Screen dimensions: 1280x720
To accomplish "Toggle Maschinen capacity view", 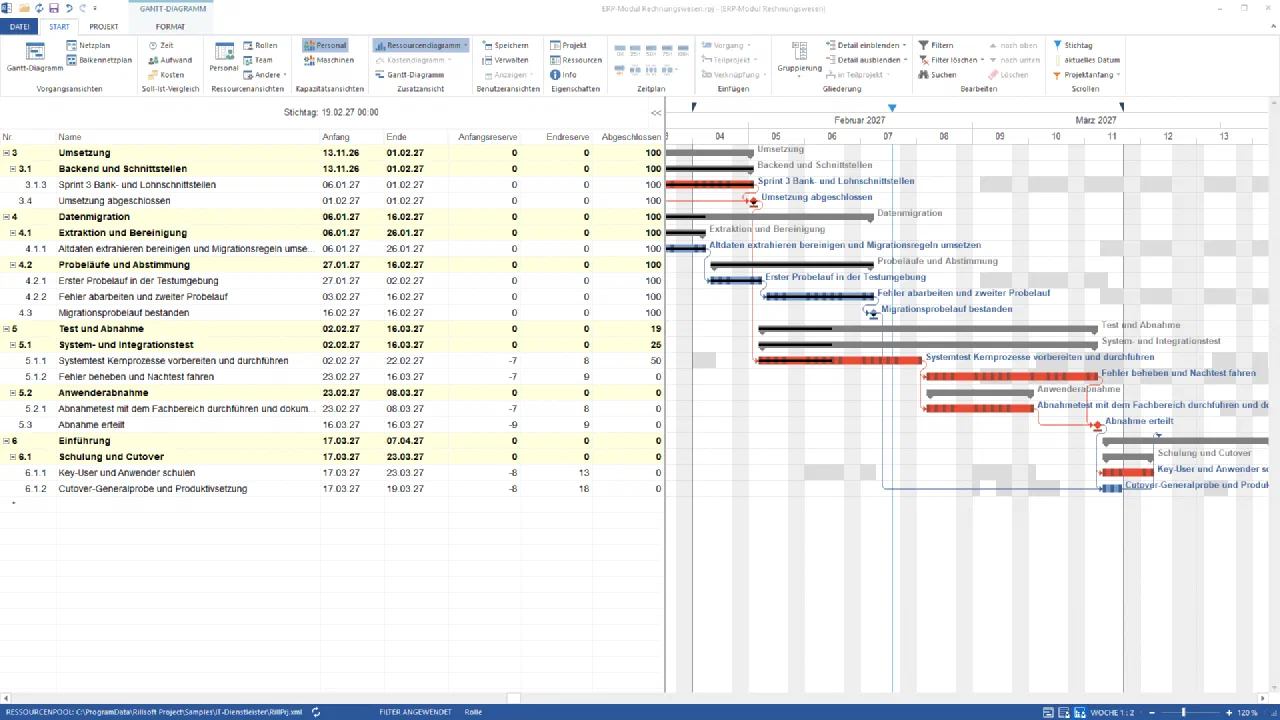I will [x=329, y=60].
